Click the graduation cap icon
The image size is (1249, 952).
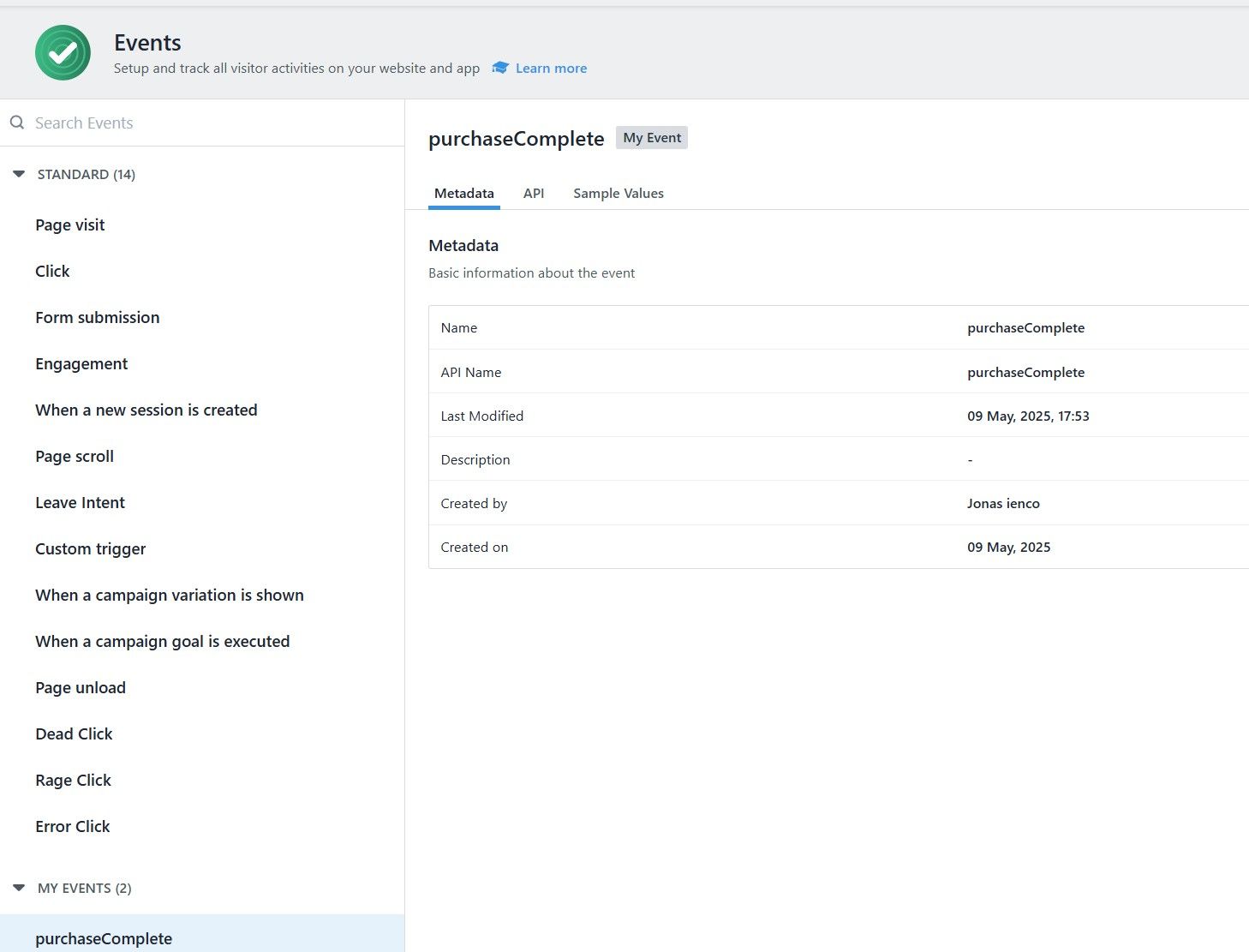tap(500, 68)
